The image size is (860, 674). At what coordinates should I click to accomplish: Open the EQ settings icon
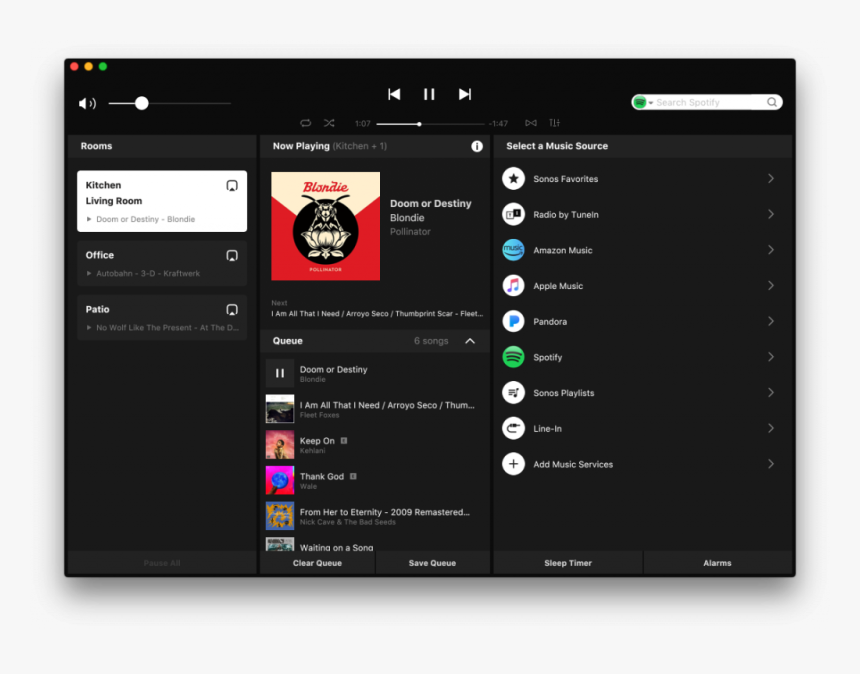point(555,123)
